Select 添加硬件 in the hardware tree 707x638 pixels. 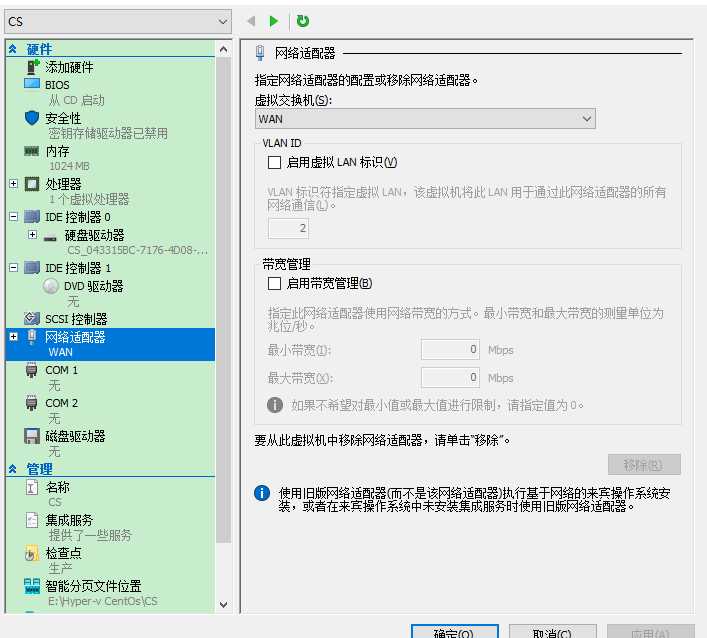click(x=69, y=67)
